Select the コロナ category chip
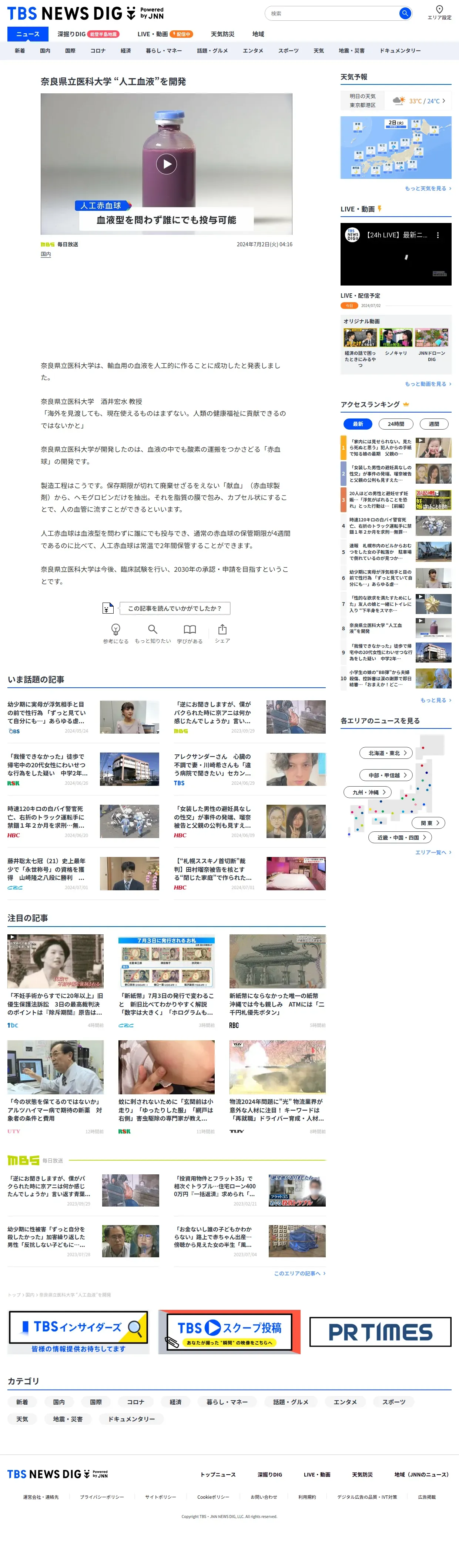The width and height of the screenshot is (459, 1568). click(x=135, y=1402)
